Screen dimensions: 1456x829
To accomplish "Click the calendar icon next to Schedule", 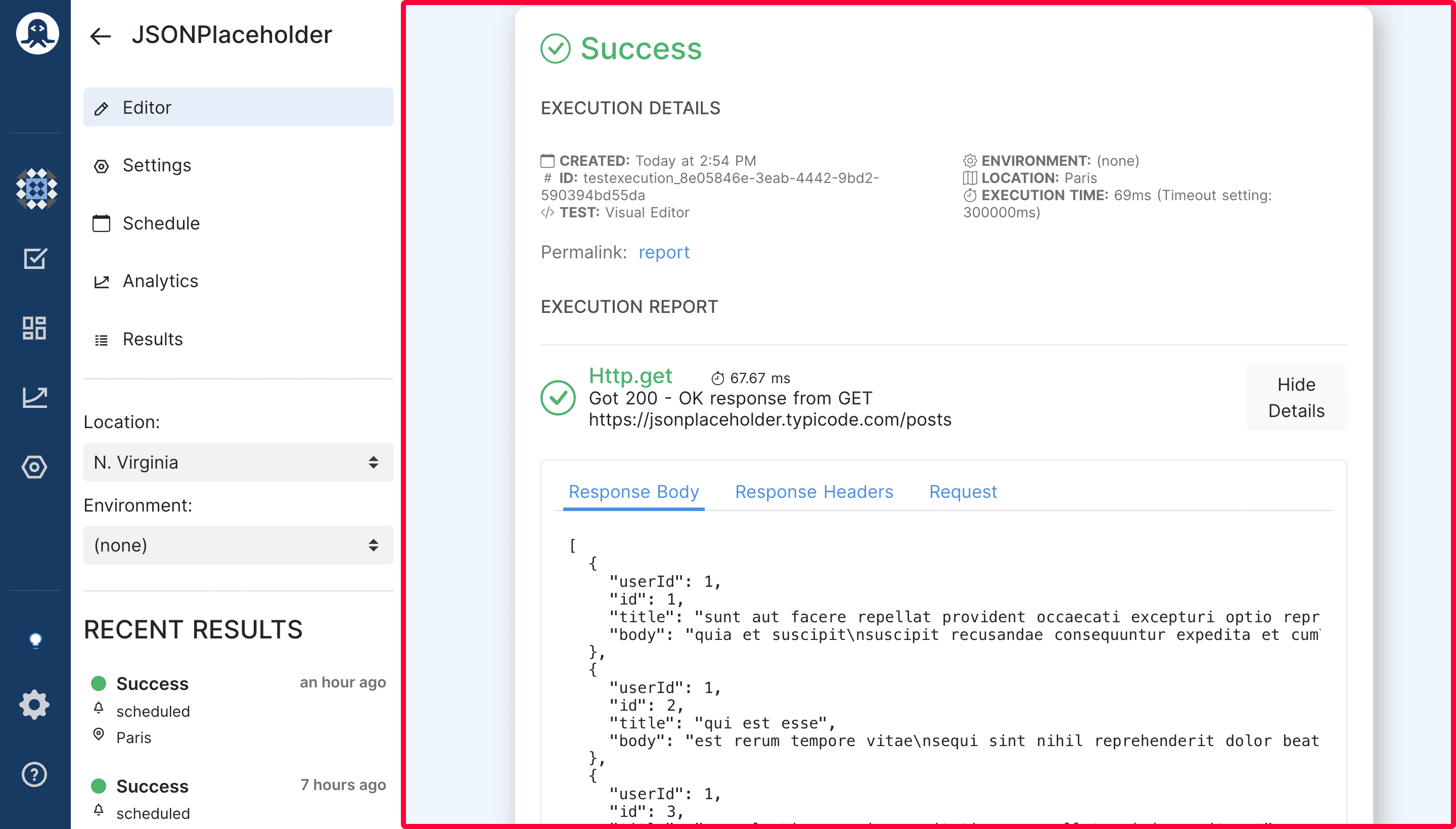I will 101,223.
